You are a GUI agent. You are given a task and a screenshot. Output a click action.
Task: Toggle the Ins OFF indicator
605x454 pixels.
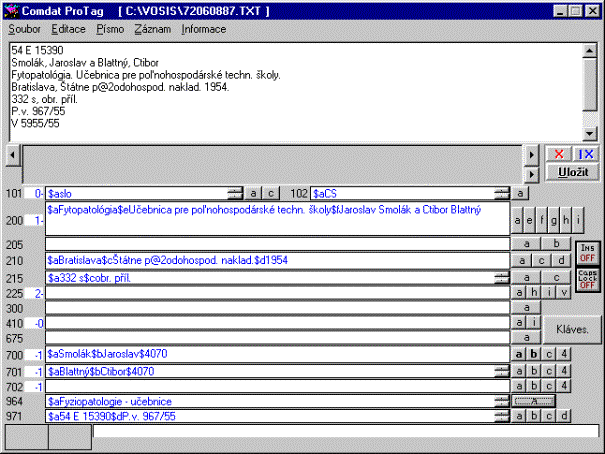click(x=587, y=252)
